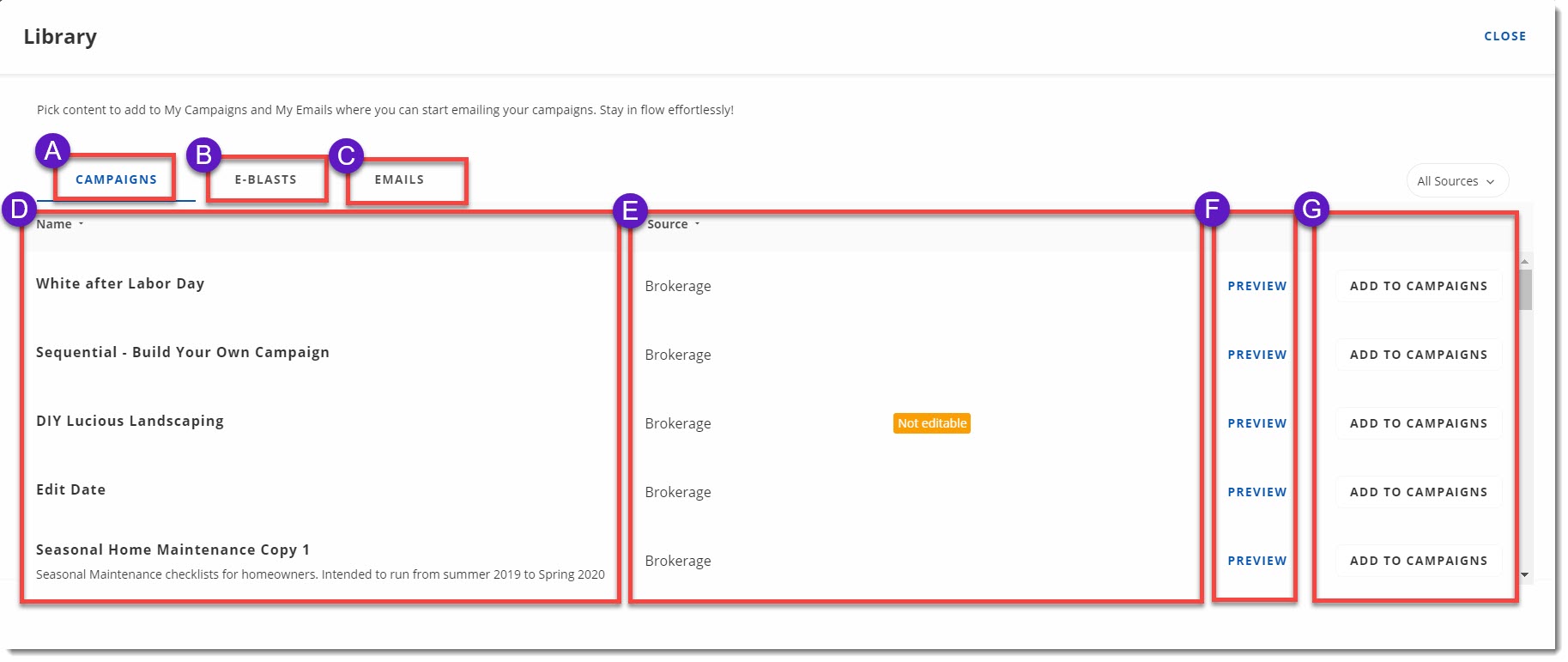
Task: Open the E-Blasts tab
Action: point(265,179)
